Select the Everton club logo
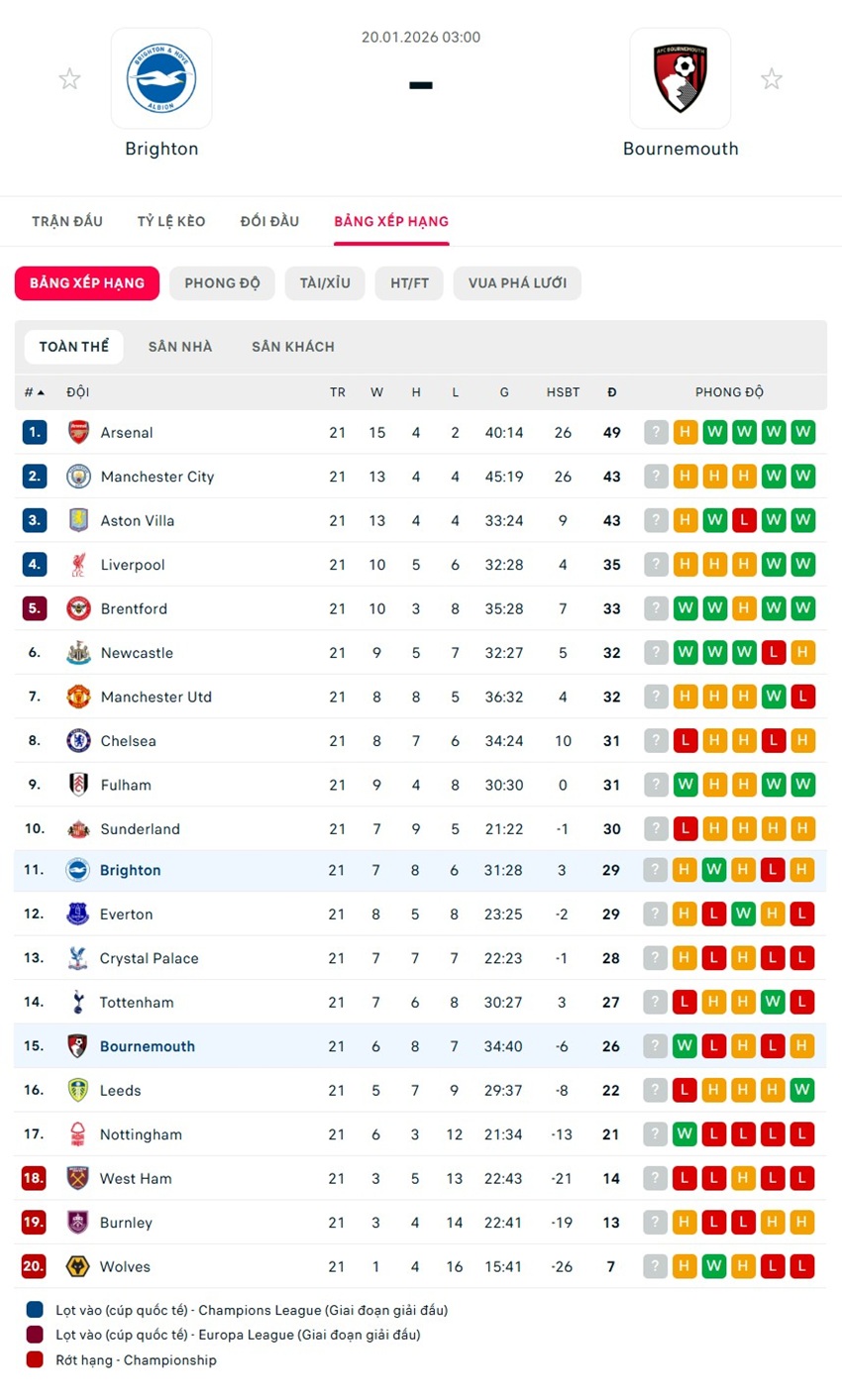The height and width of the screenshot is (1400, 842). 79,914
